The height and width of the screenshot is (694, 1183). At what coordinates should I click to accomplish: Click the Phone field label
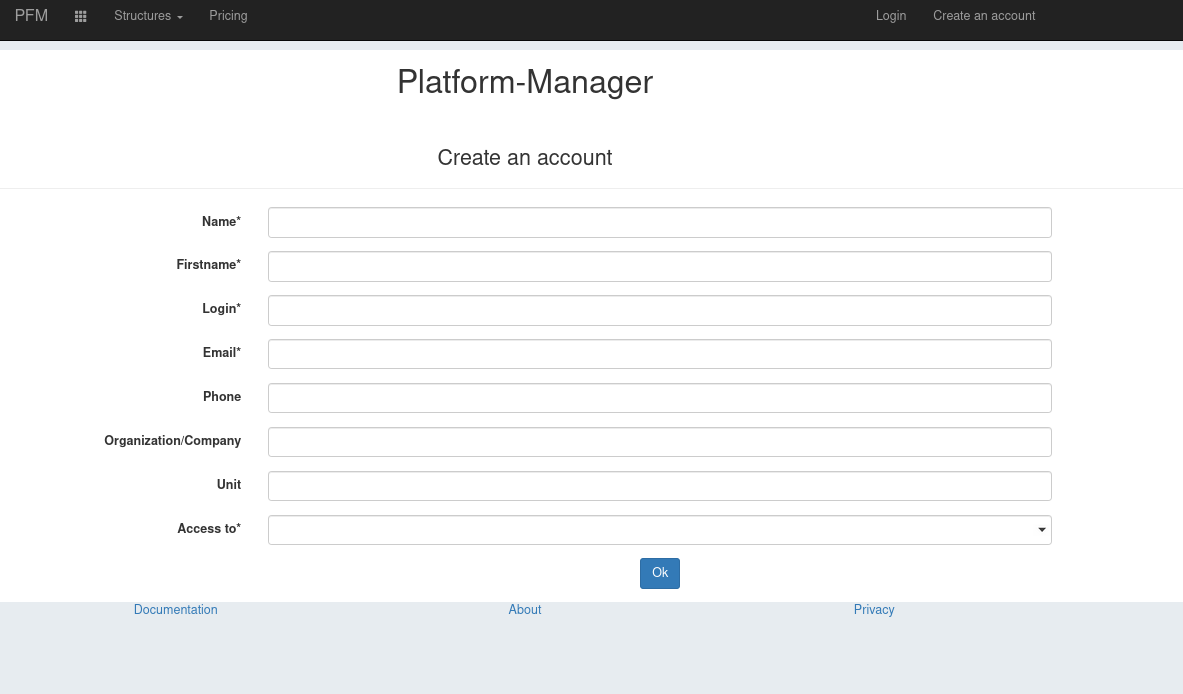click(x=222, y=397)
